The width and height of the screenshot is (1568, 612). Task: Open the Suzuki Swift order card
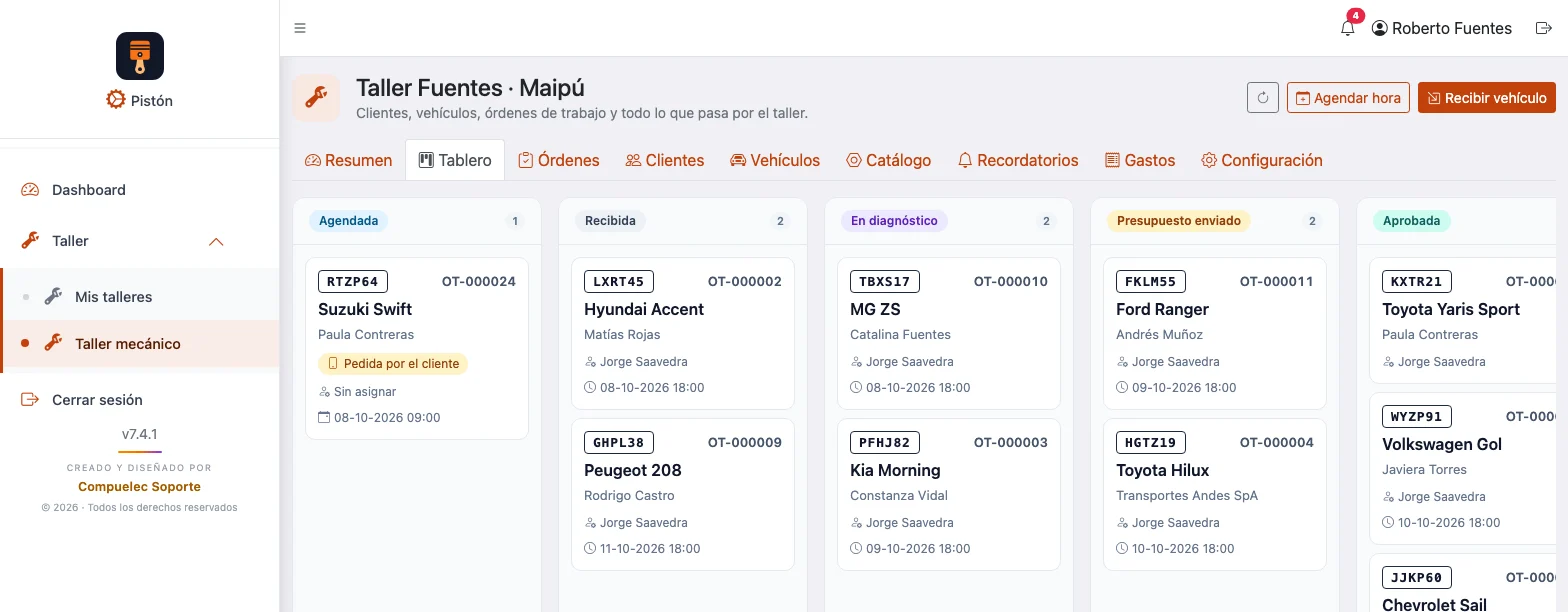click(417, 349)
